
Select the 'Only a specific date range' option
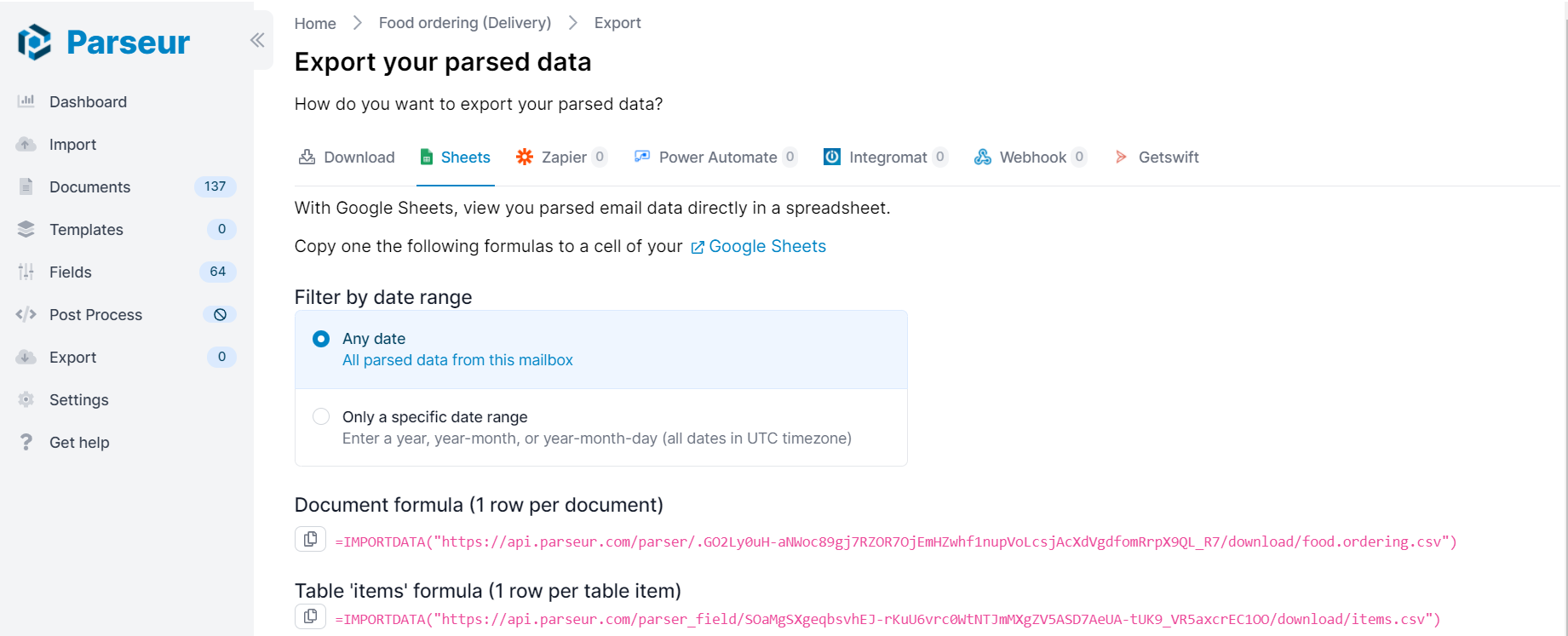pos(321,416)
